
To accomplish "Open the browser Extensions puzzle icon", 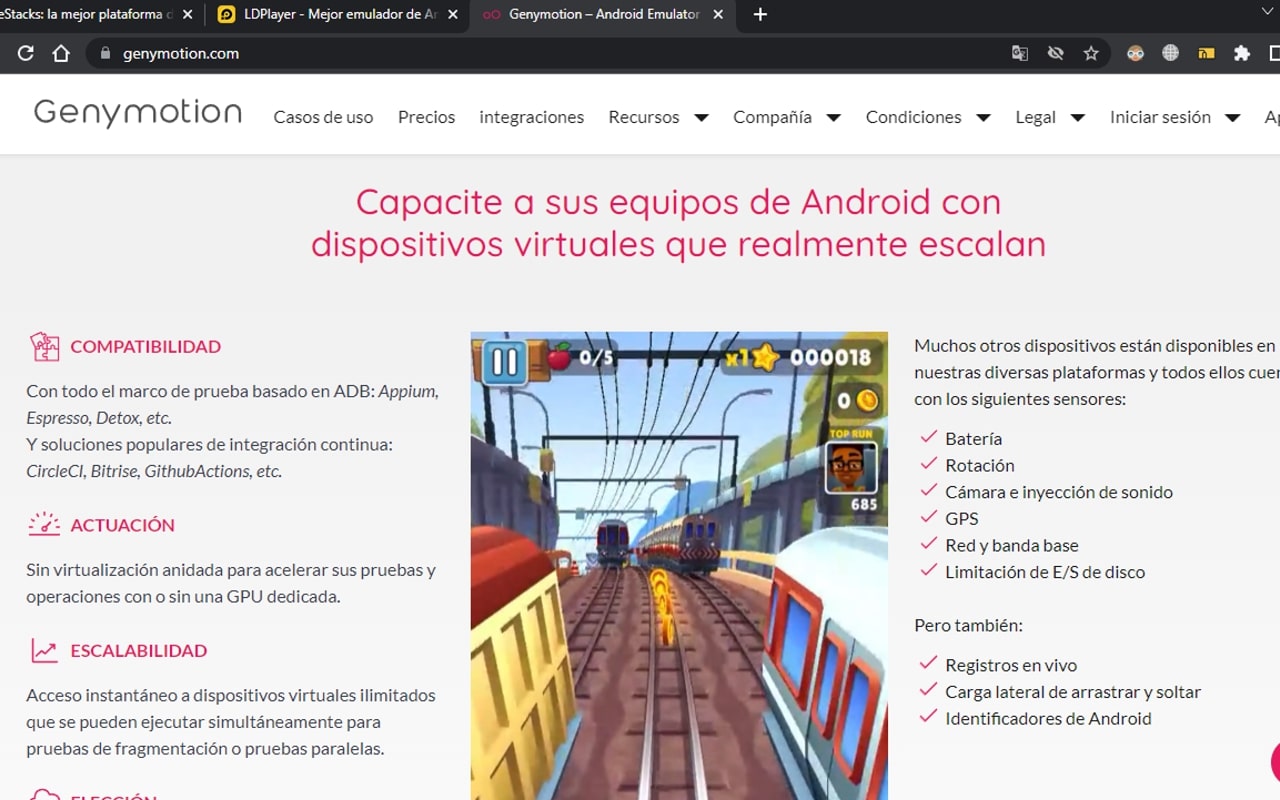I will (x=1240, y=53).
